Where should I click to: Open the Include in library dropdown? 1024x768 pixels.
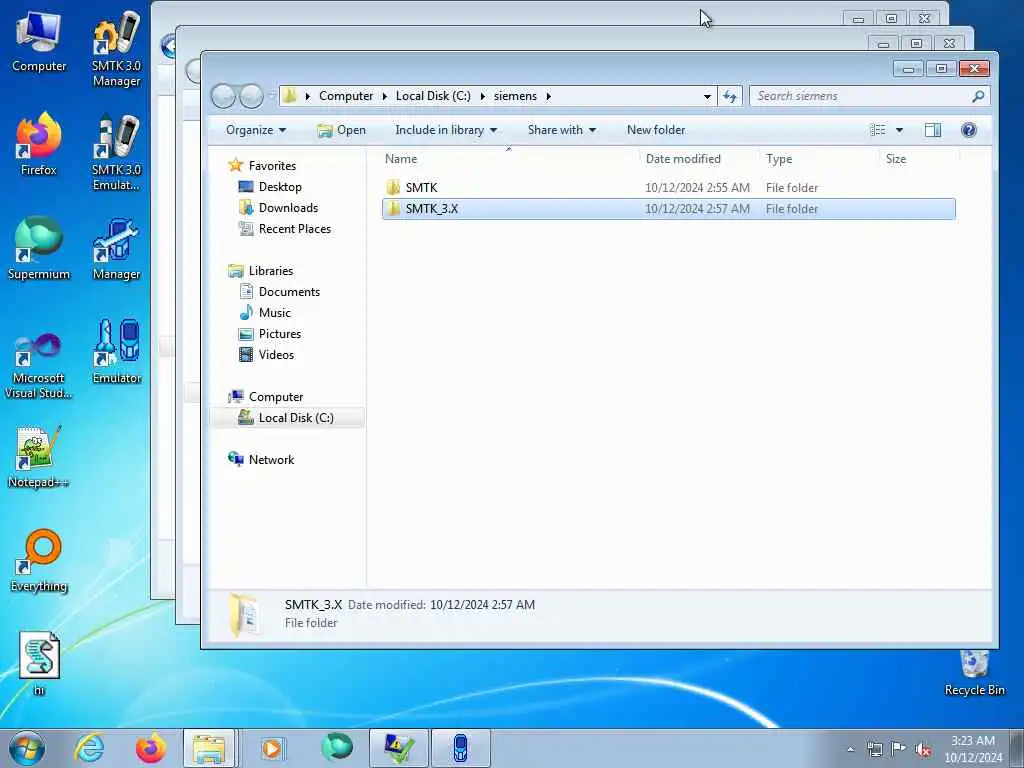click(446, 130)
